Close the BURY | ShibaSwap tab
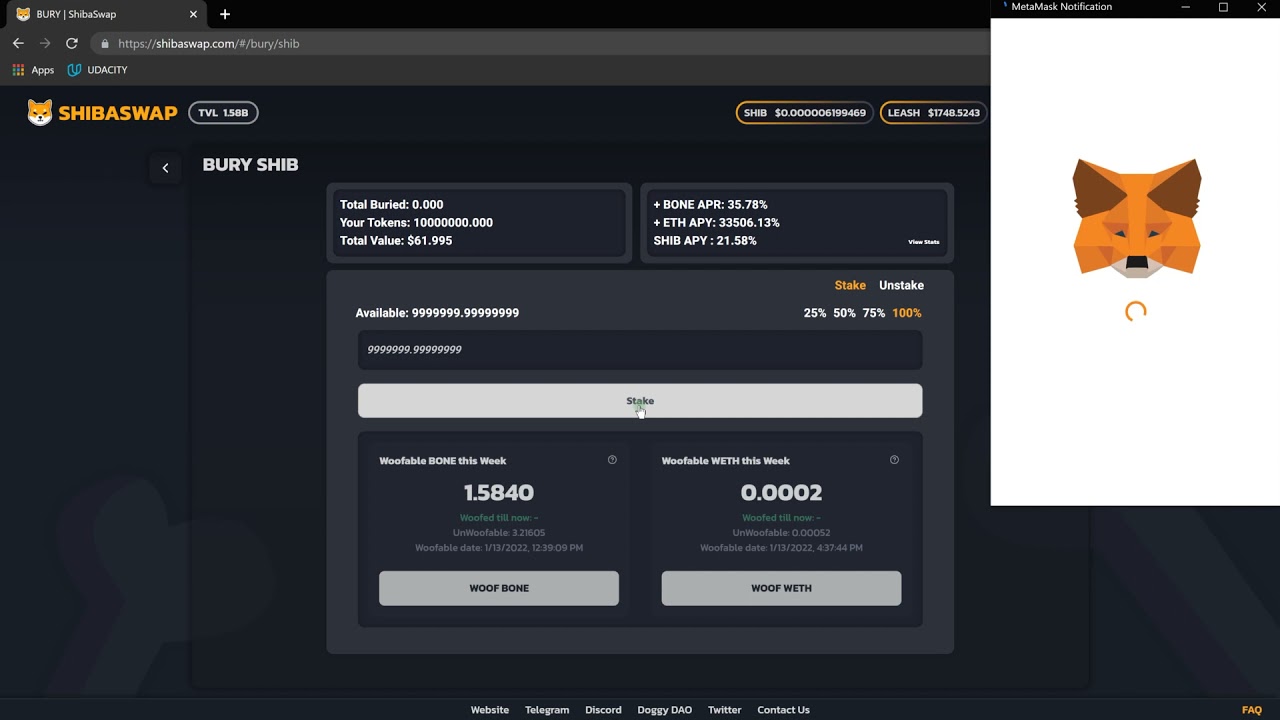Image resolution: width=1280 pixels, height=720 pixels. 194,14
